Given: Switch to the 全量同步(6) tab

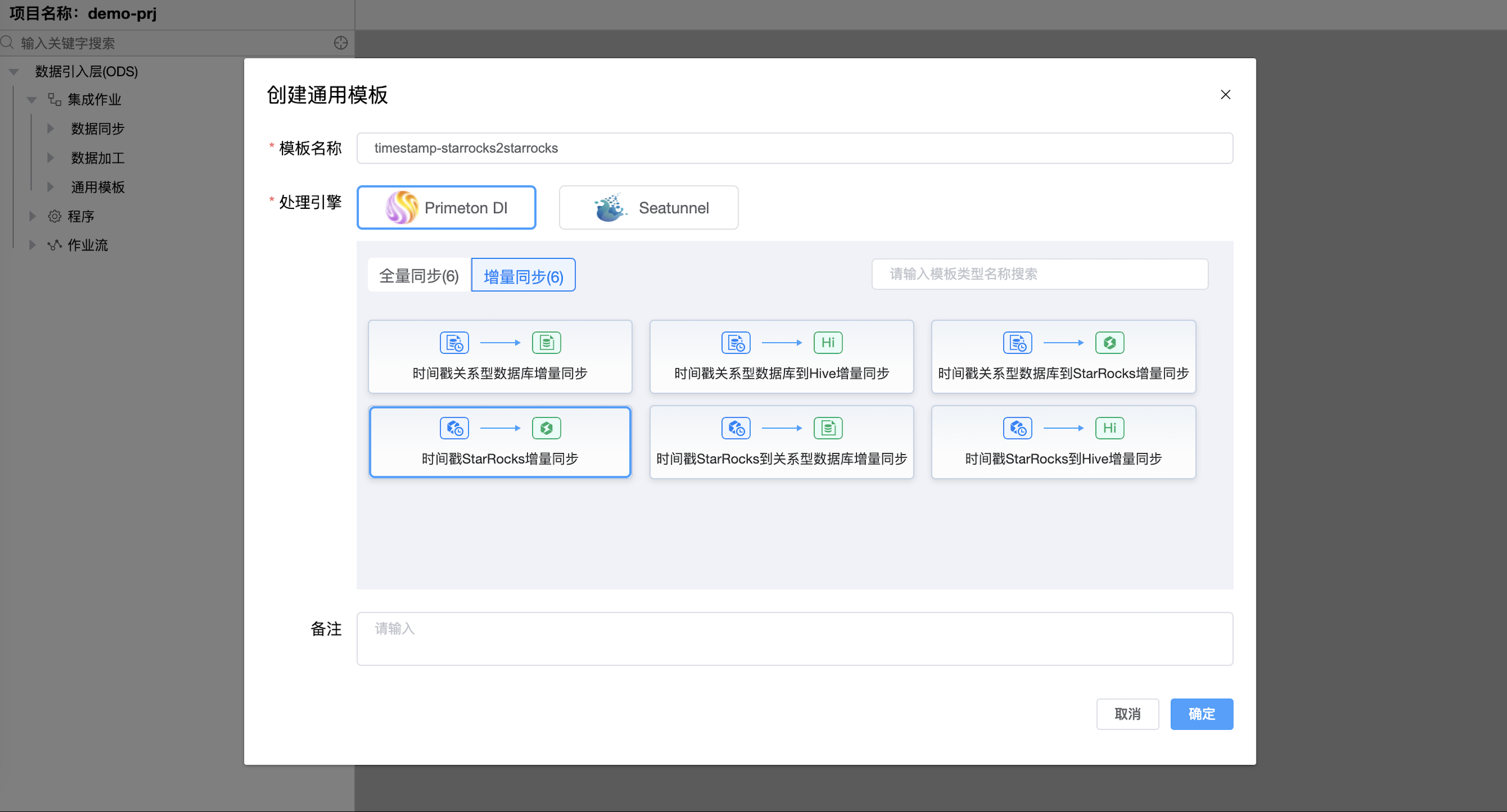Looking at the screenshot, I should [419, 275].
